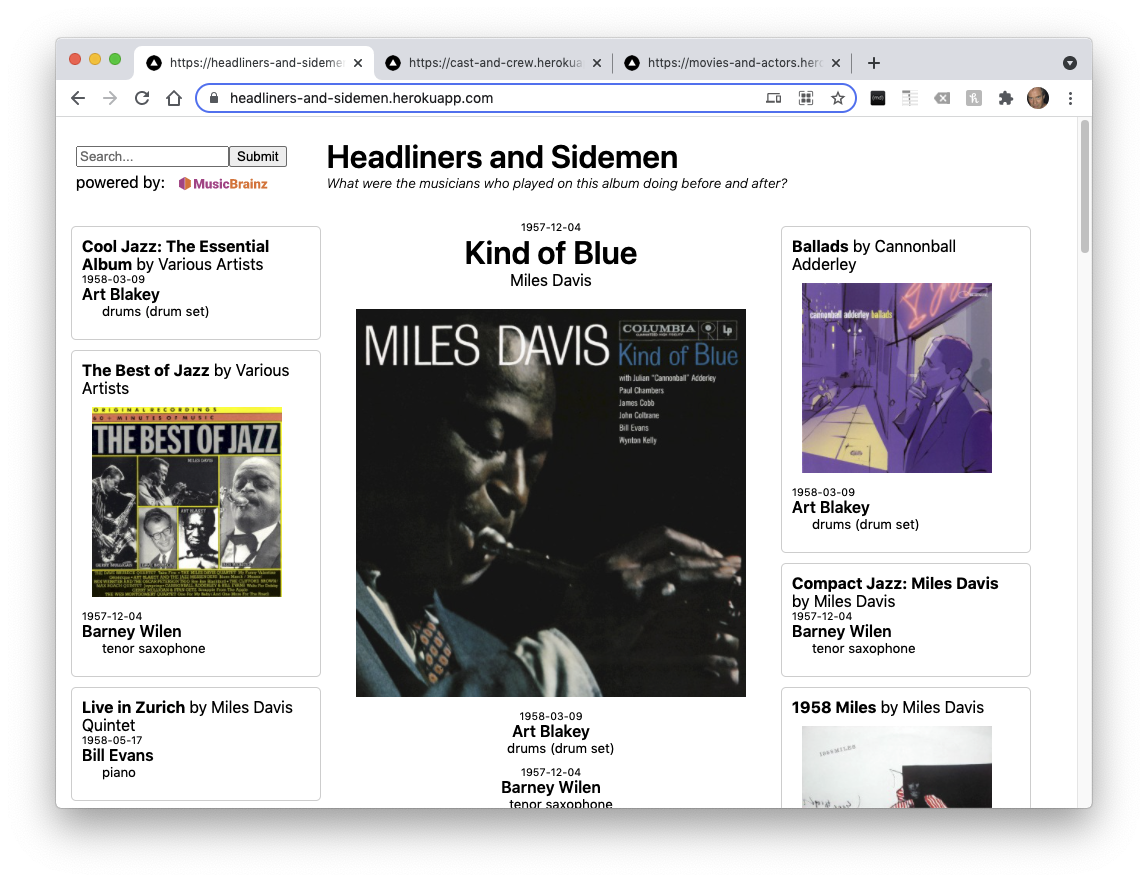Open the Chrome three-dot menu
The width and height of the screenshot is (1148, 882).
coord(1070,98)
